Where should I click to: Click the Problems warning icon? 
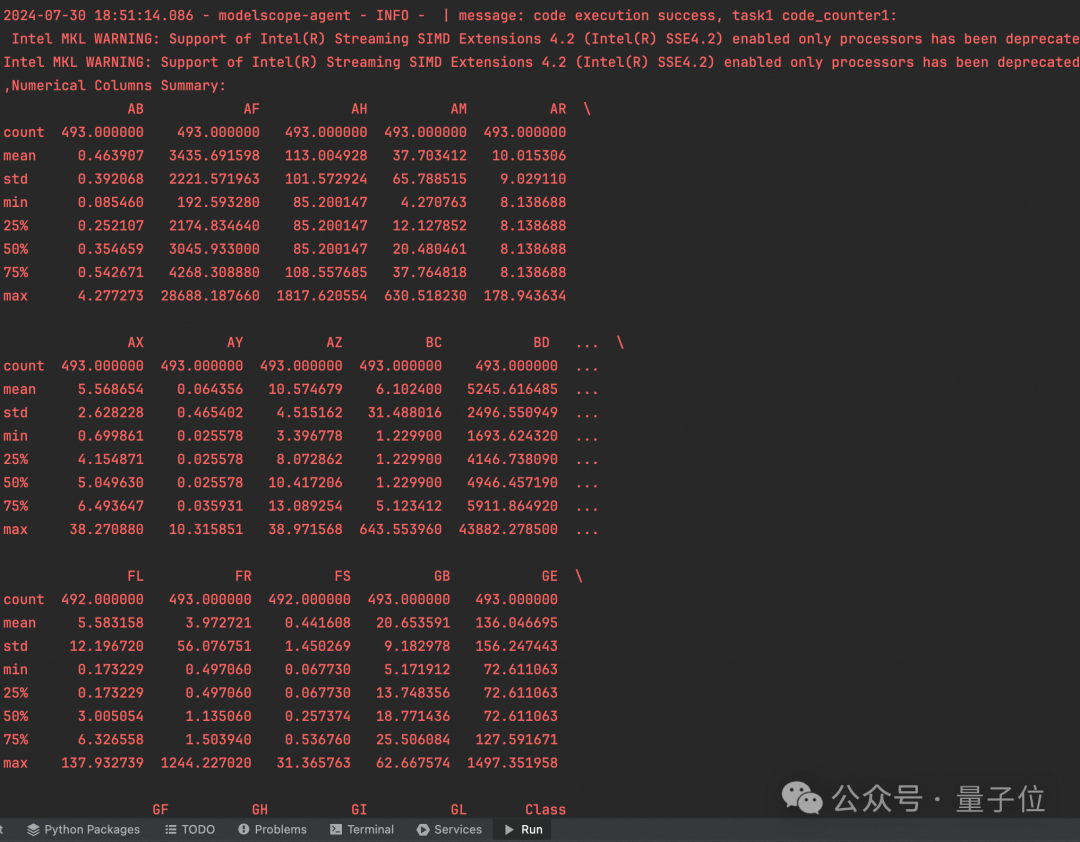click(x=244, y=829)
